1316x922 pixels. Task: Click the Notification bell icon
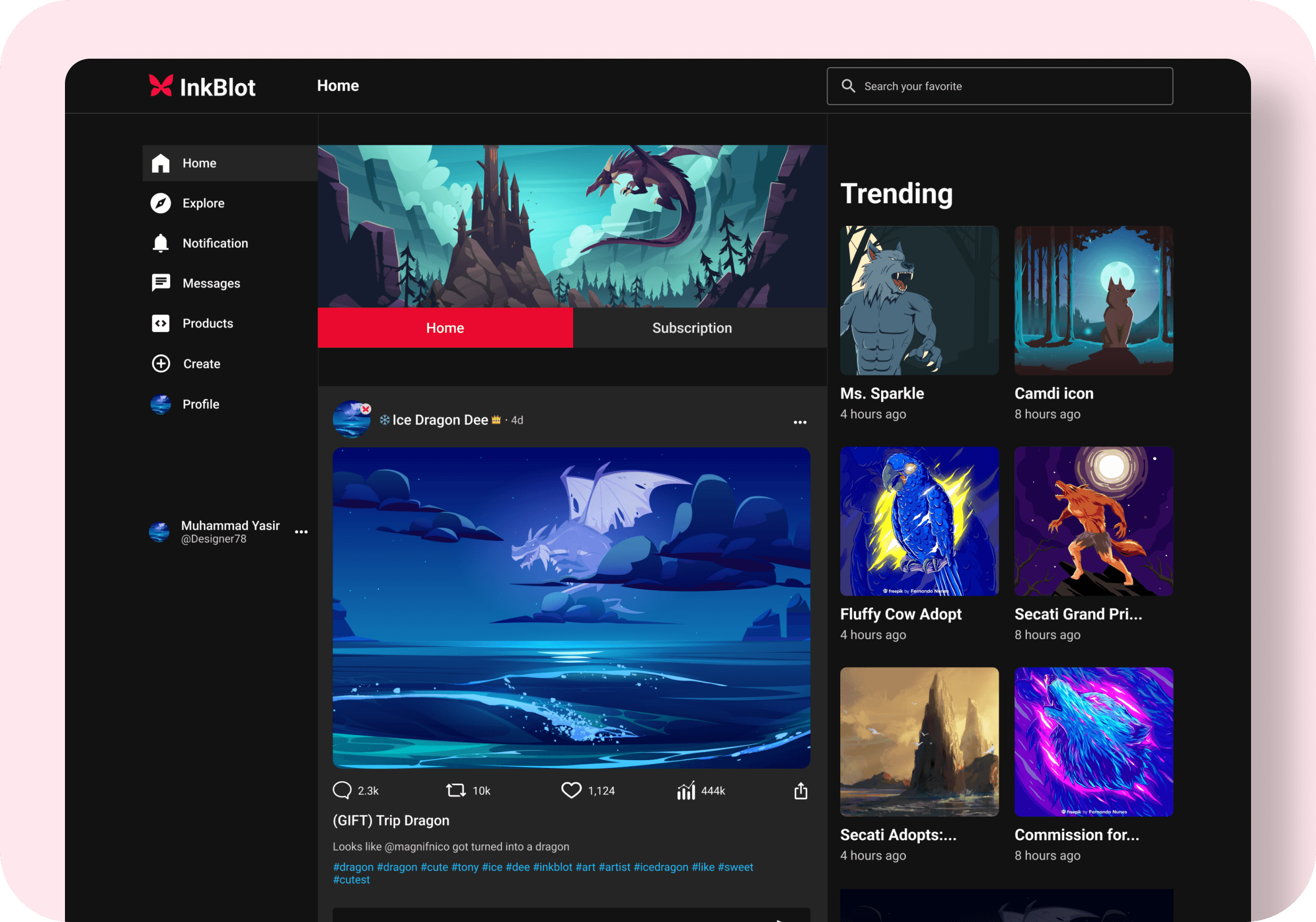pyautogui.click(x=160, y=244)
